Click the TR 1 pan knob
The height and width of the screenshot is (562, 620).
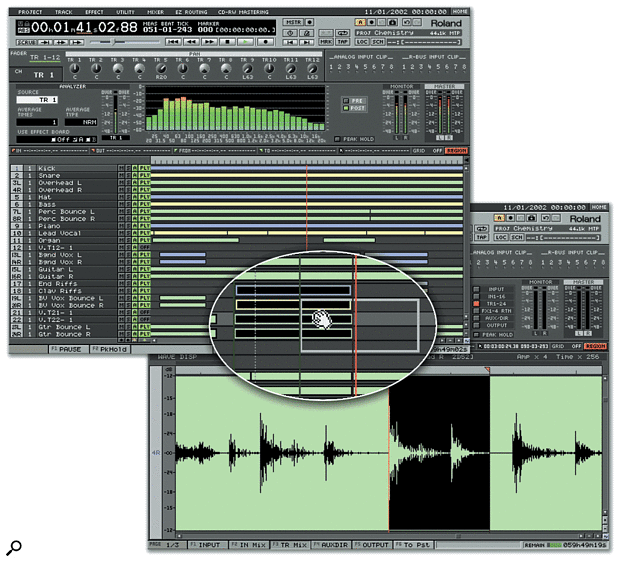click(x=74, y=69)
